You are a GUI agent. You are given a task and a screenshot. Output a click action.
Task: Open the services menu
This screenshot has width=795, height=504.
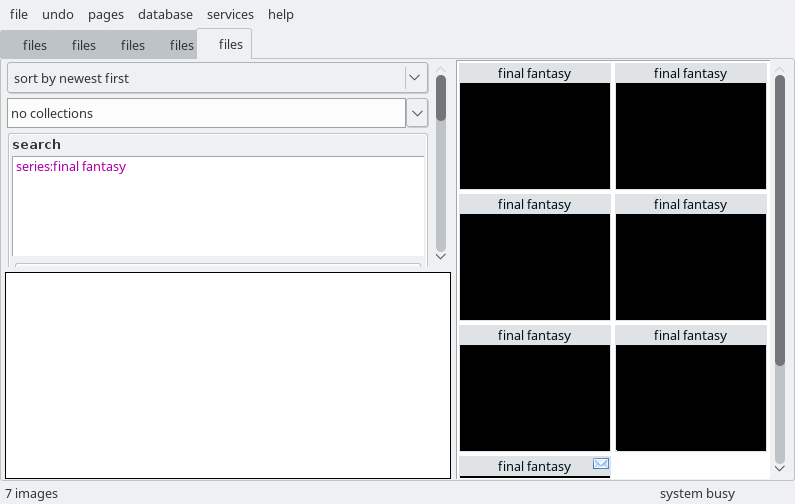[230, 14]
